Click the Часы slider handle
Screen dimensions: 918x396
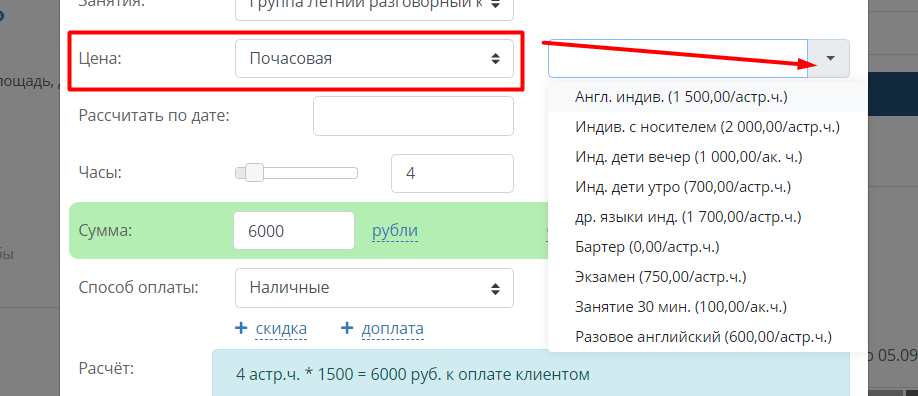pyautogui.click(x=254, y=173)
